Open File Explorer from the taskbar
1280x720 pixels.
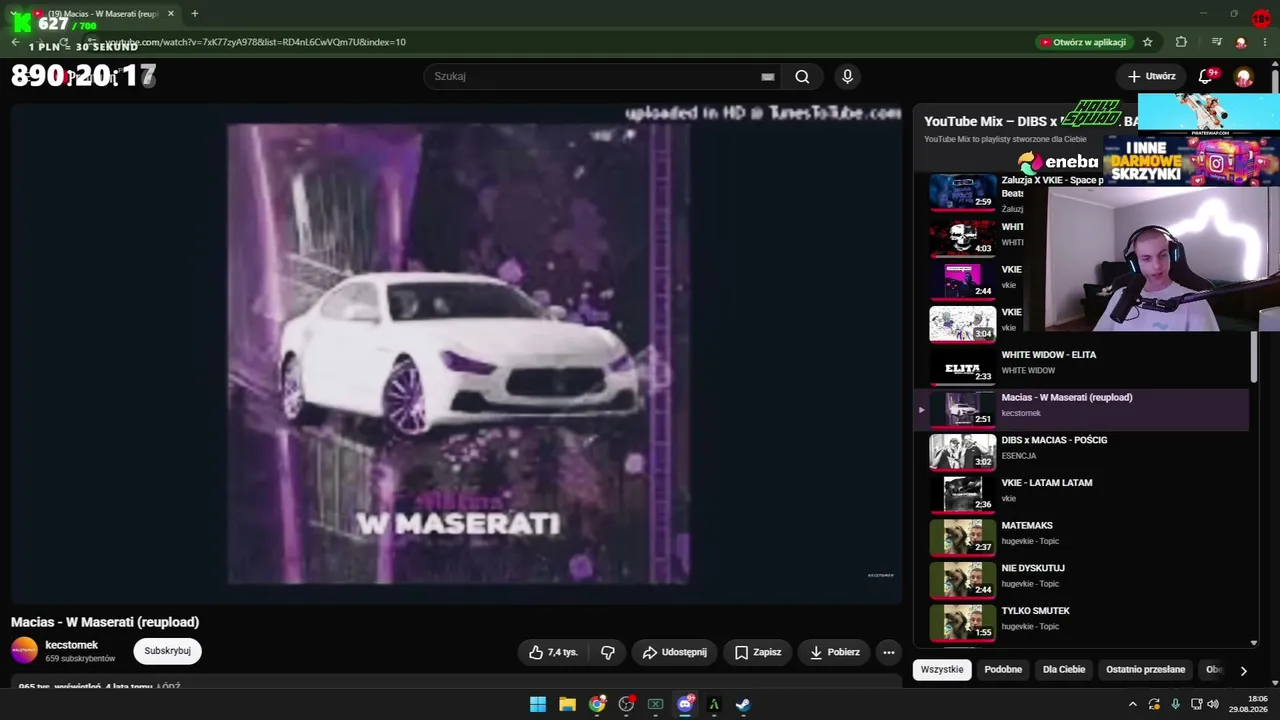pyautogui.click(x=567, y=704)
